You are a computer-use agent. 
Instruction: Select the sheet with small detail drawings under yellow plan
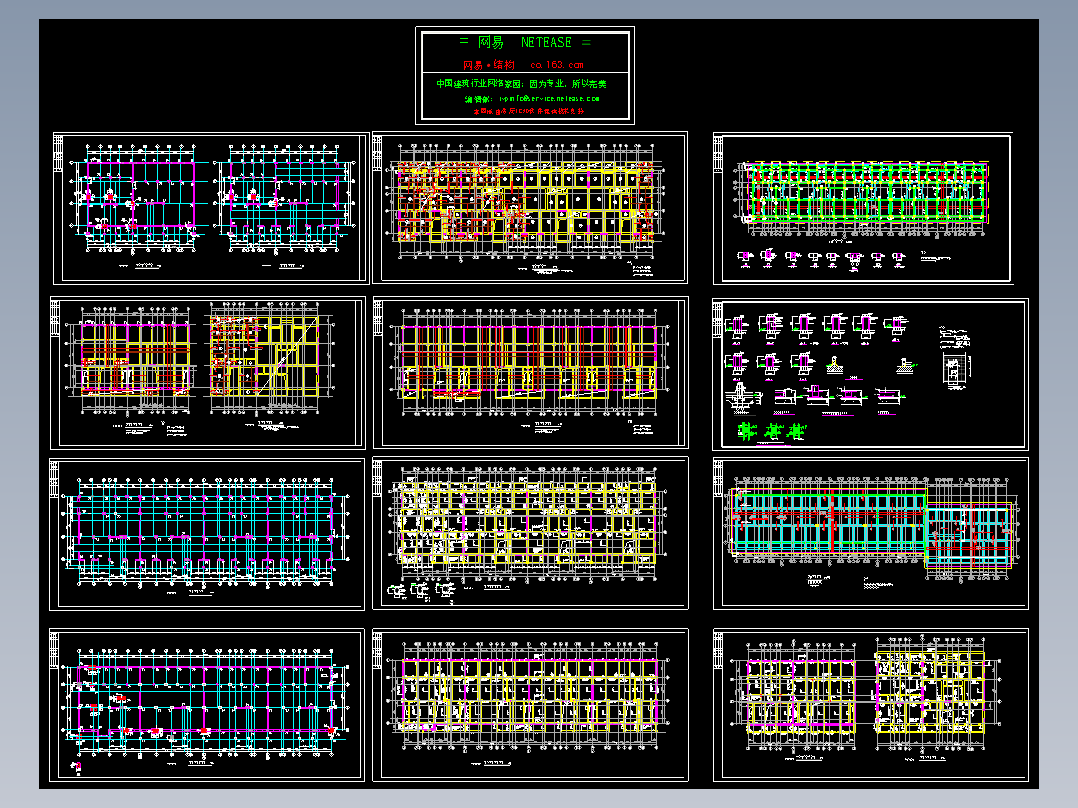click(530, 533)
